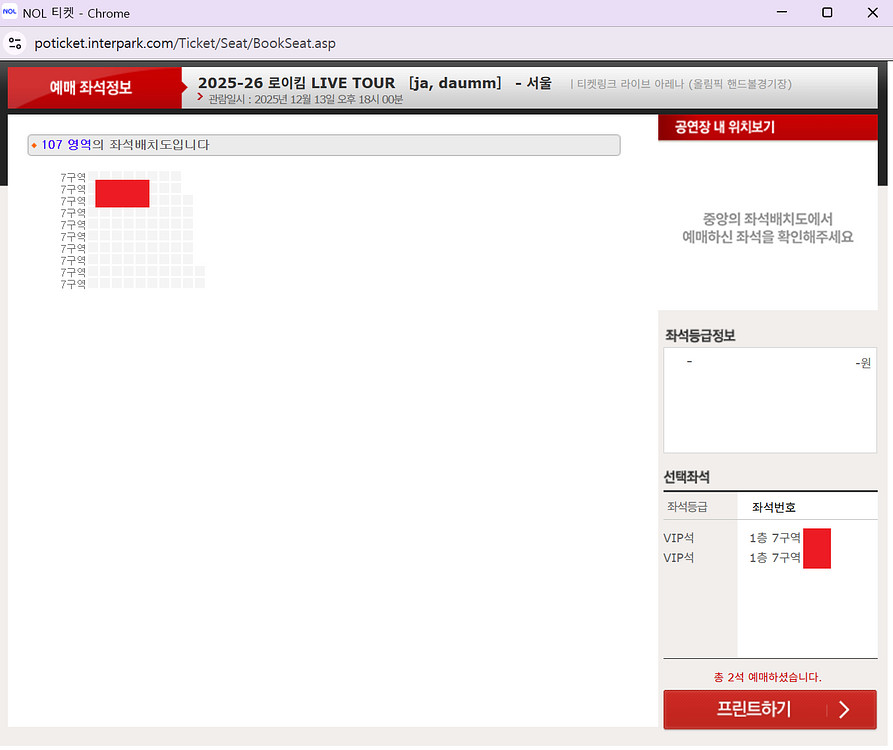Open the site information icon in address bar
The image size is (893, 750).
pos(15,43)
